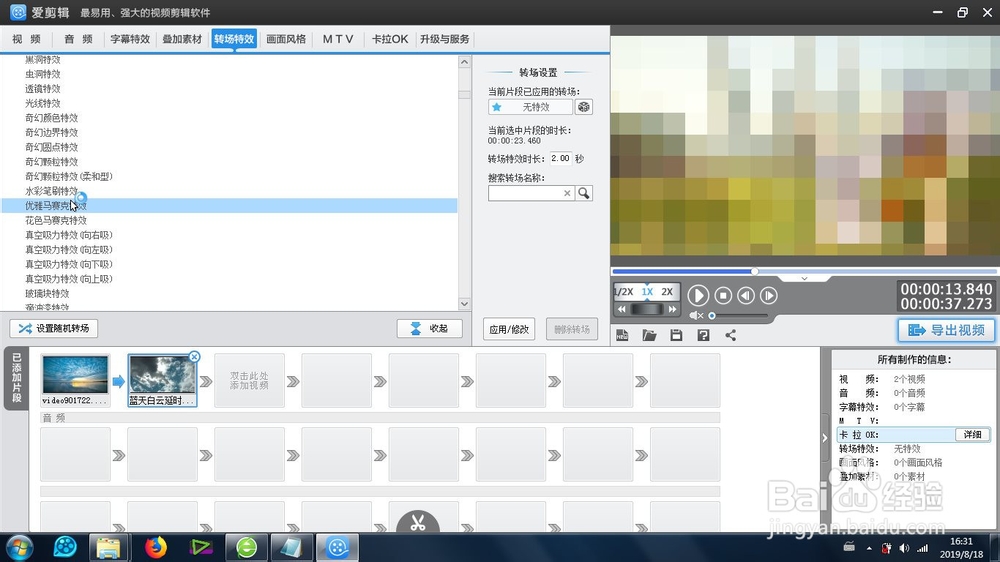Remove the 蓝天白云延时 clip with its X
The height and width of the screenshot is (562, 1000).
(195, 357)
